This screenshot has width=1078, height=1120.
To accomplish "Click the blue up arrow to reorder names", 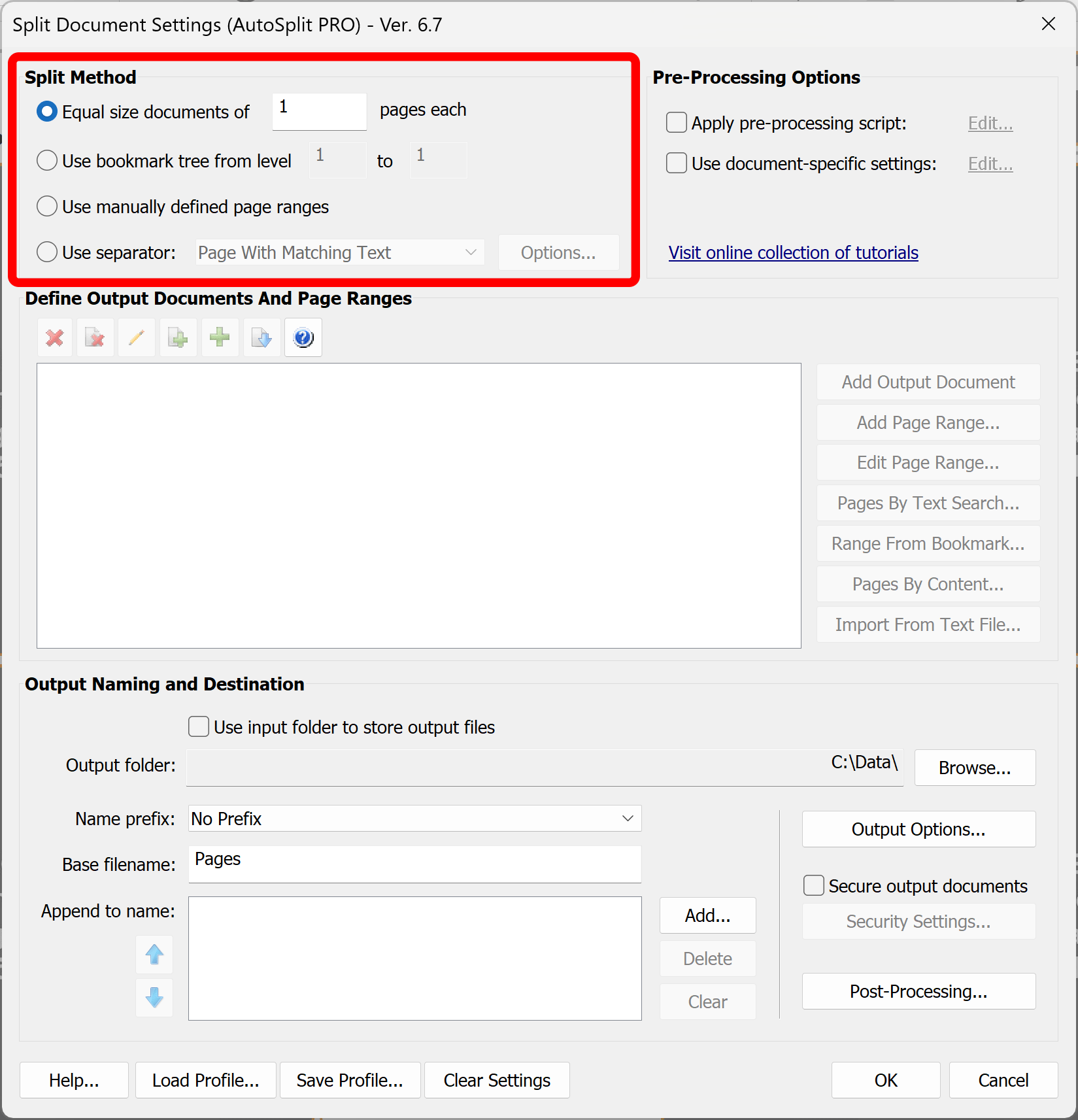I will (x=154, y=955).
